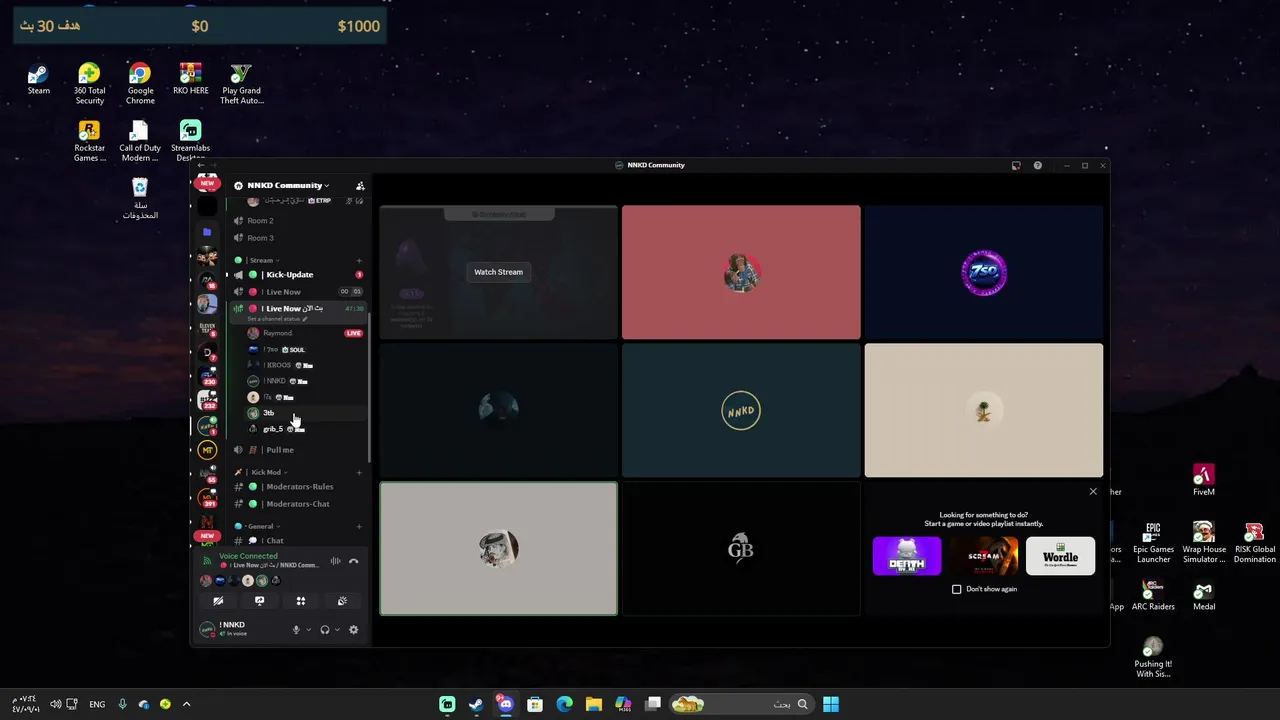Deafen with the headphones icon
The height and width of the screenshot is (720, 1280).
tap(325, 630)
